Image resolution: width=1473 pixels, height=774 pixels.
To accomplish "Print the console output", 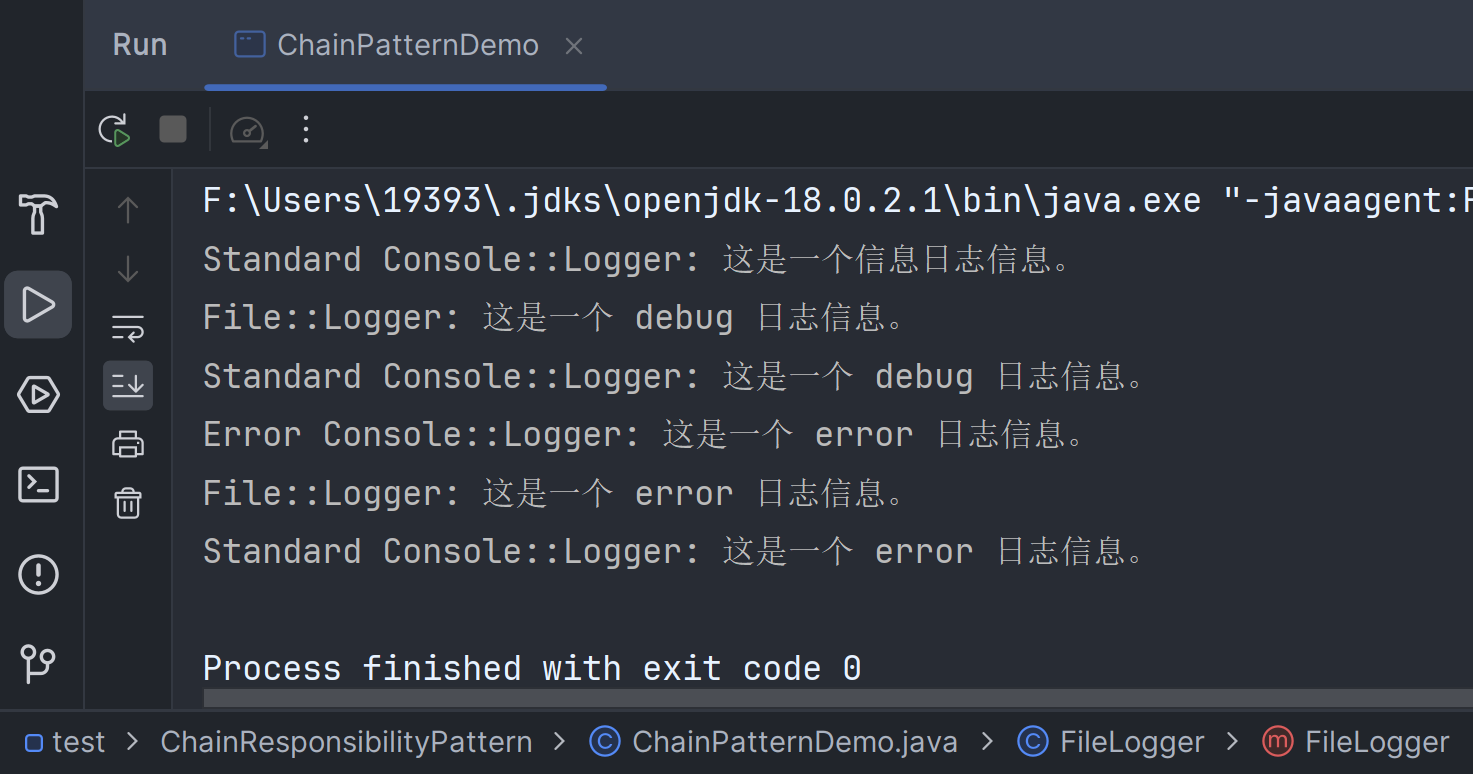I will point(128,444).
